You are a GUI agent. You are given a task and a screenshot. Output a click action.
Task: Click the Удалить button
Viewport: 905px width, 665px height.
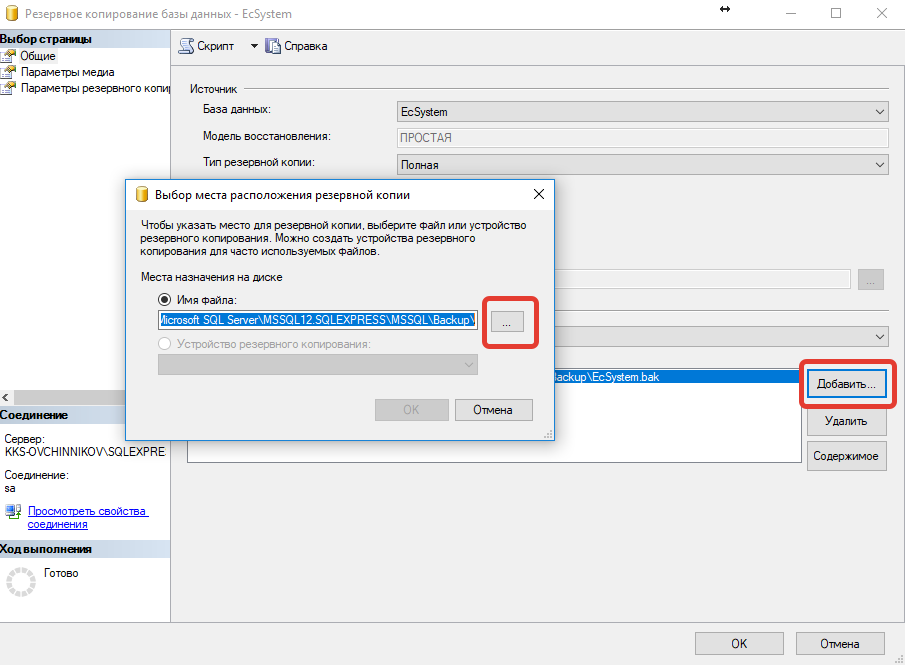click(847, 421)
